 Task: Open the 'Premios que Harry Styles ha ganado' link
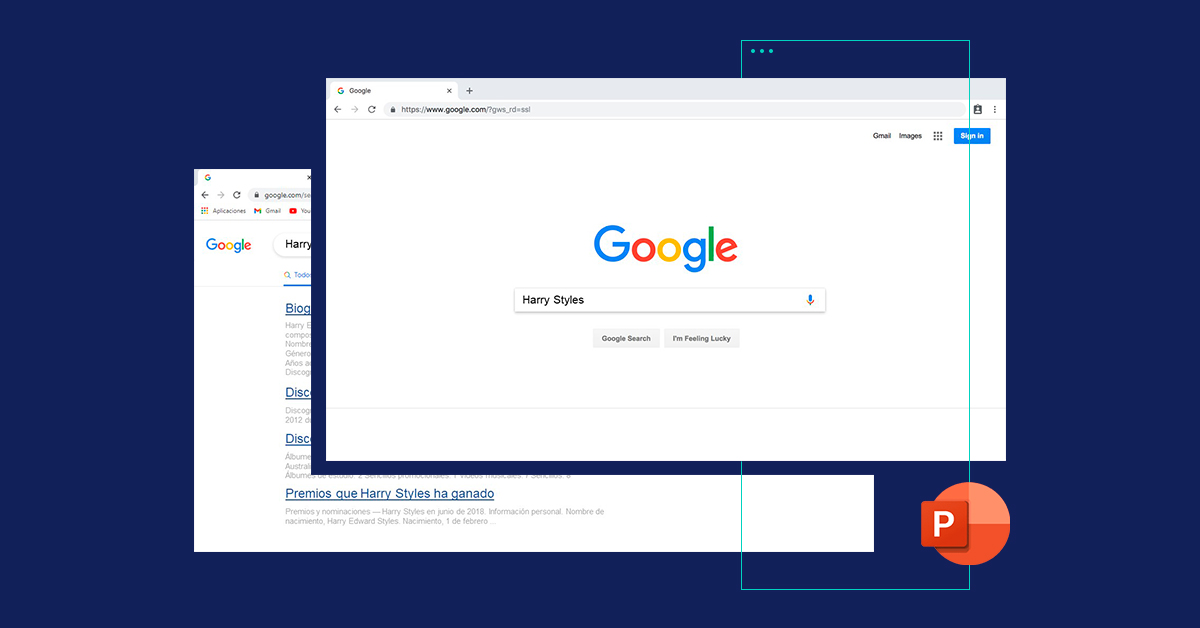[x=389, y=493]
